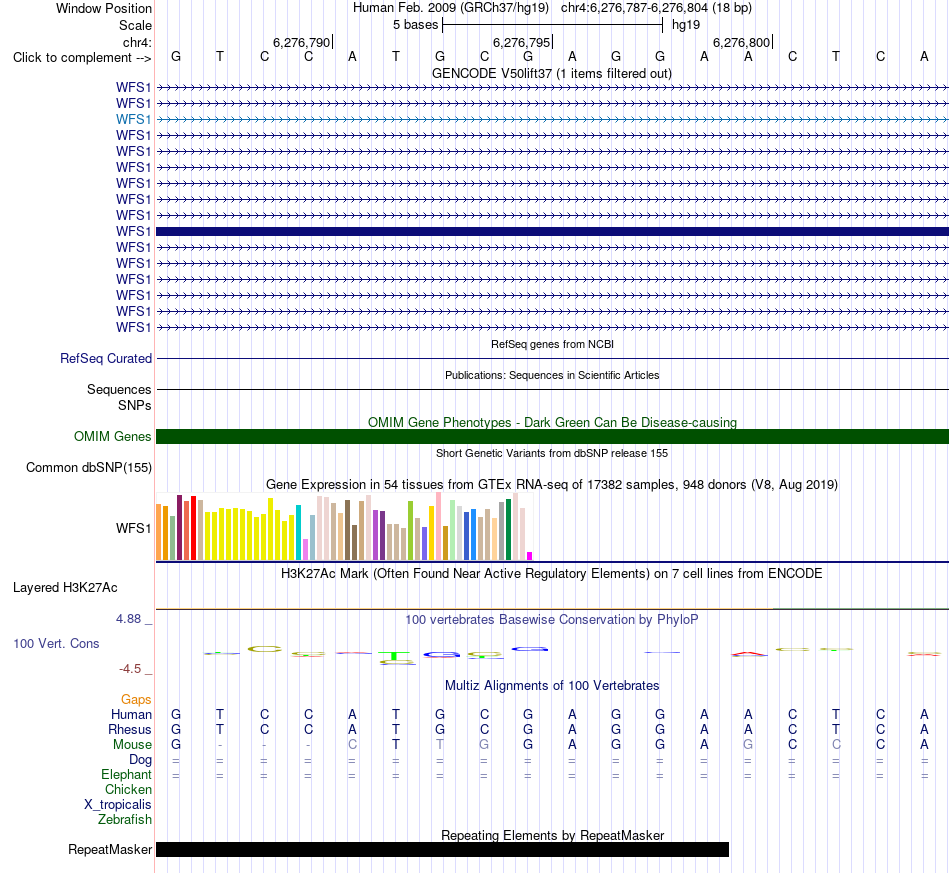Open the OMIM Gene Phenotypes track title
This screenshot has height=873, width=950.
(x=552, y=422)
